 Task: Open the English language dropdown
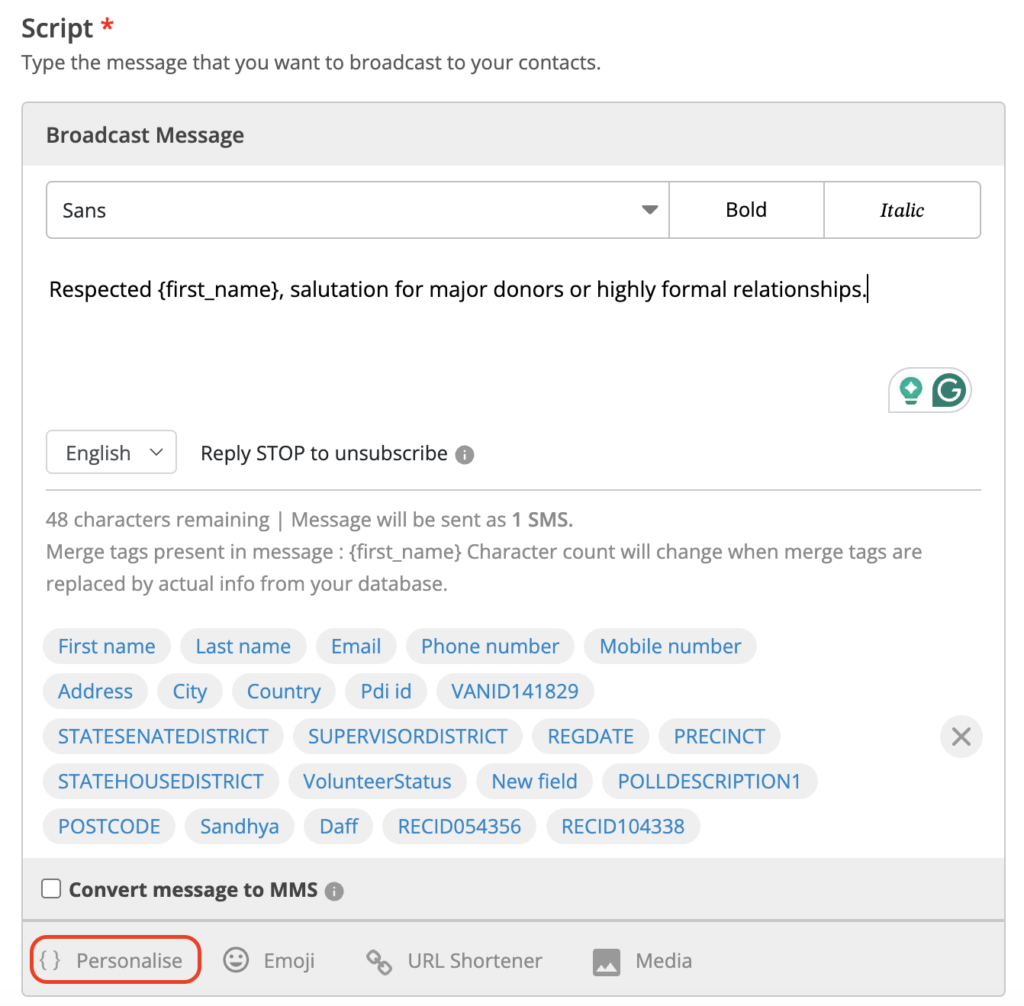[111, 453]
